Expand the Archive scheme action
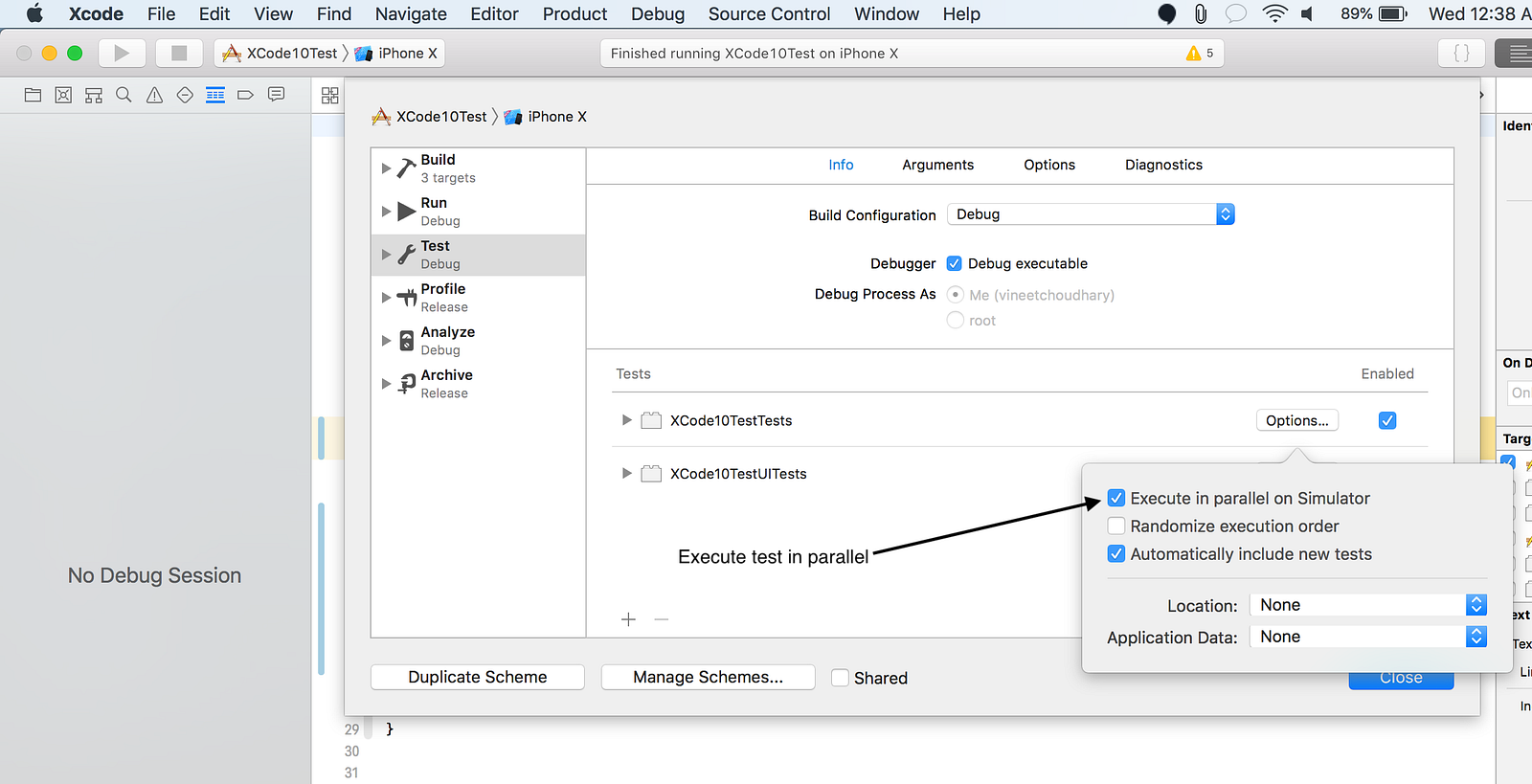Image resolution: width=1532 pixels, height=784 pixels. pyautogui.click(x=387, y=384)
